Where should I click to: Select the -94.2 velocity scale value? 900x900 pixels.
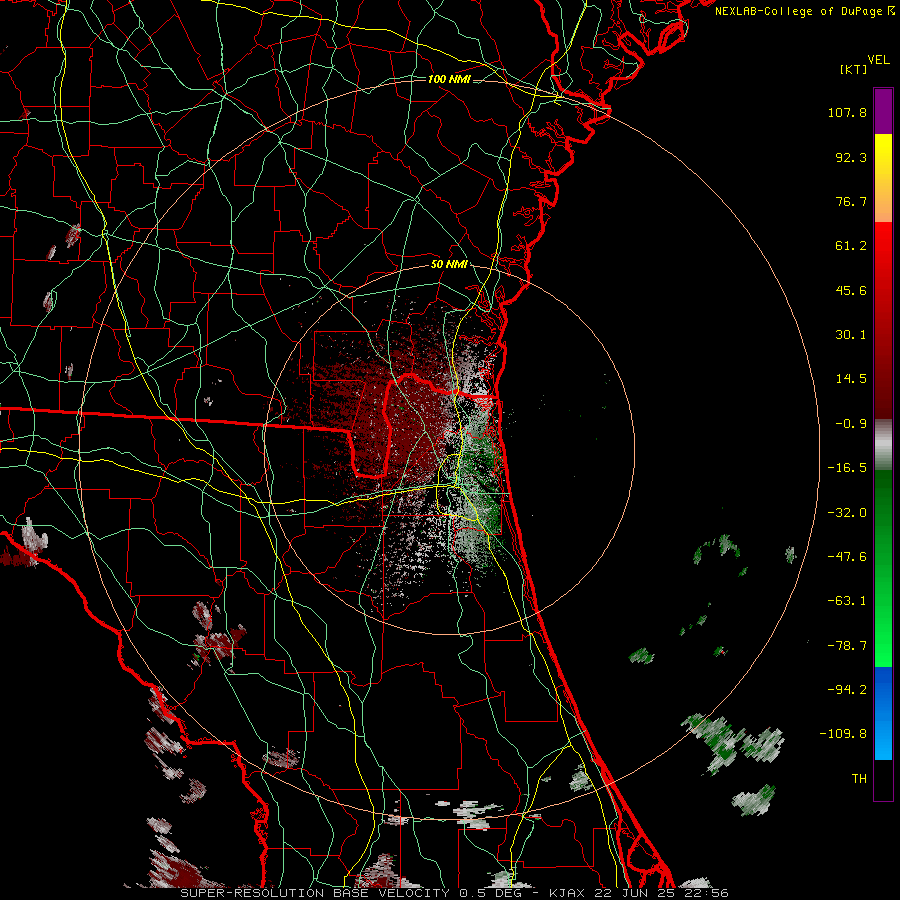click(847, 690)
